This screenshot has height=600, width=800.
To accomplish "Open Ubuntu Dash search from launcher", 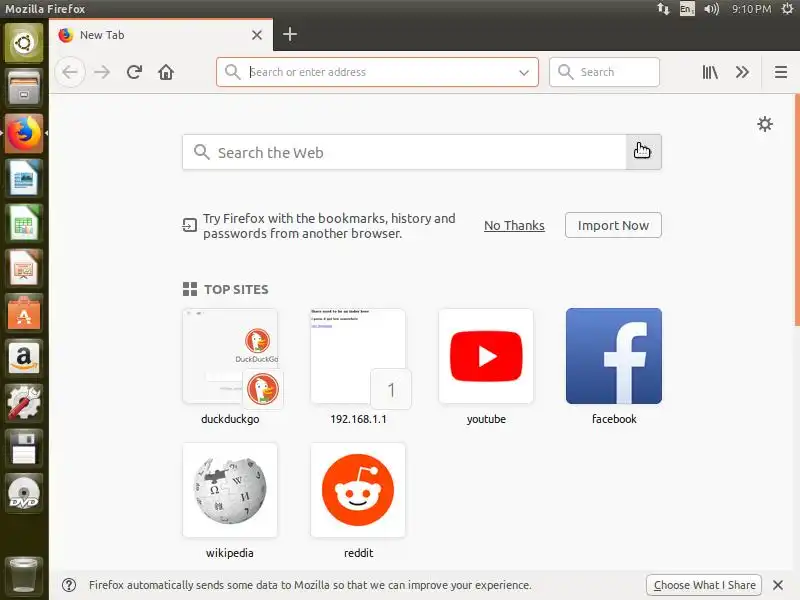I will click(x=24, y=43).
